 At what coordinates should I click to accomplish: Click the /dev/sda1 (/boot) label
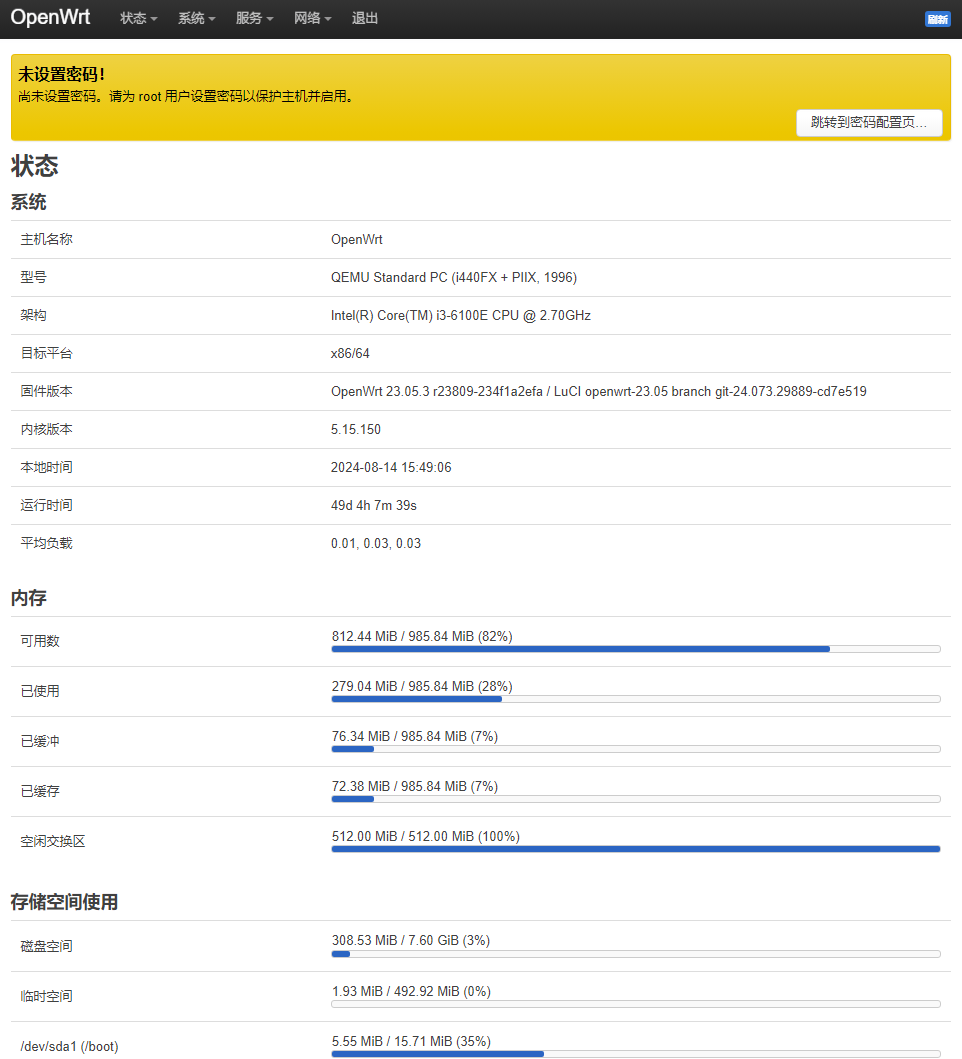(70, 1046)
